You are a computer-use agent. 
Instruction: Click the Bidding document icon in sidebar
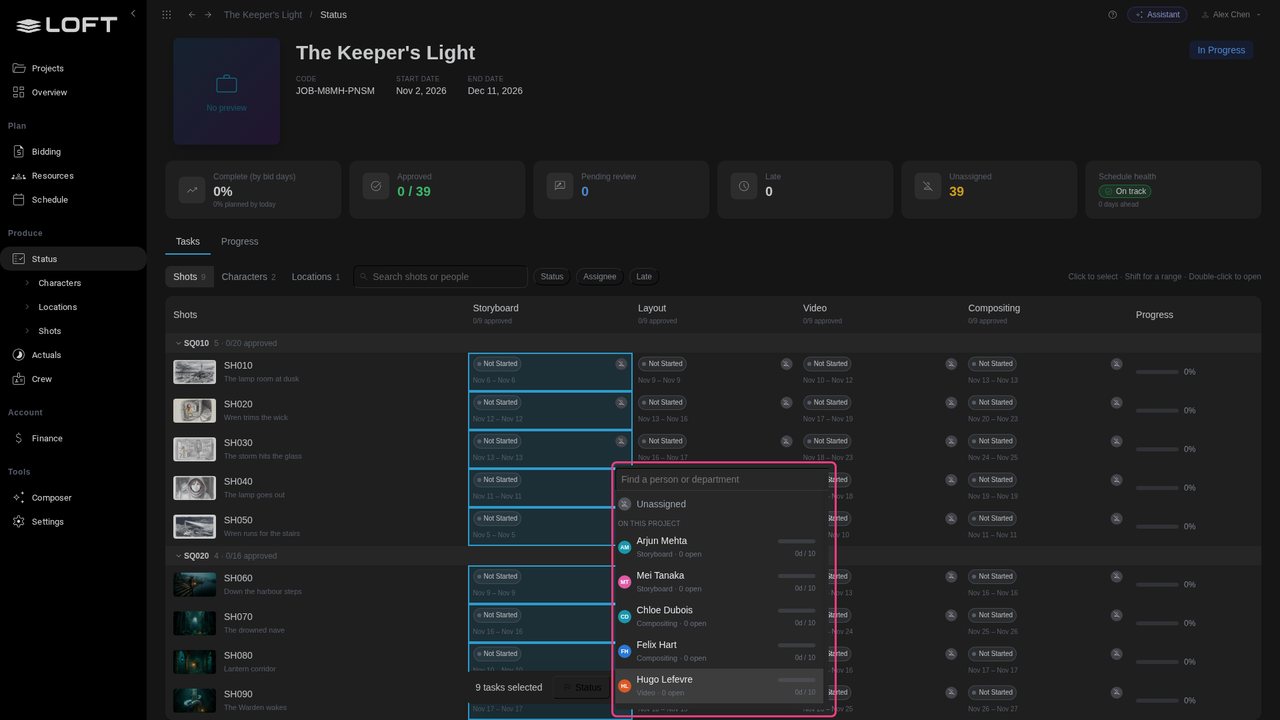pos(18,152)
